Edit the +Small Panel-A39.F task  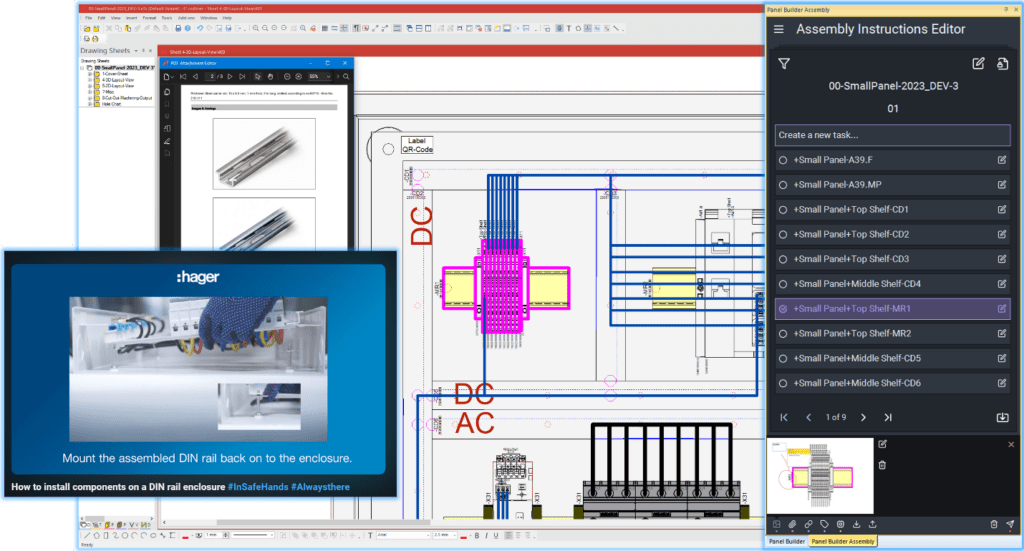1002,160
